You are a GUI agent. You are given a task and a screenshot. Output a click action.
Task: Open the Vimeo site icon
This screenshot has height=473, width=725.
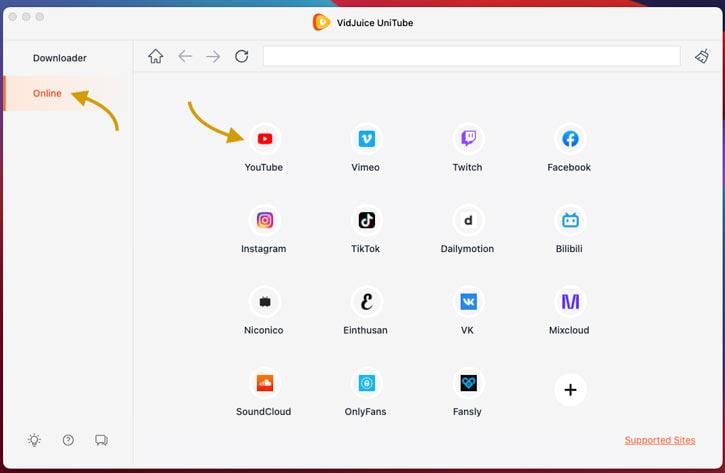pos(367,139)
